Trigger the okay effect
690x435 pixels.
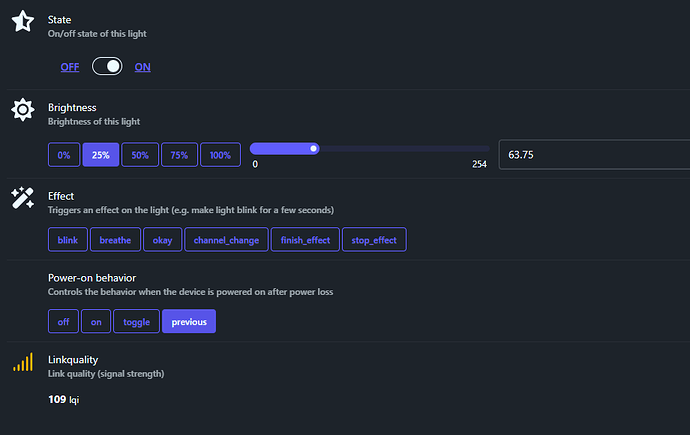162,240
